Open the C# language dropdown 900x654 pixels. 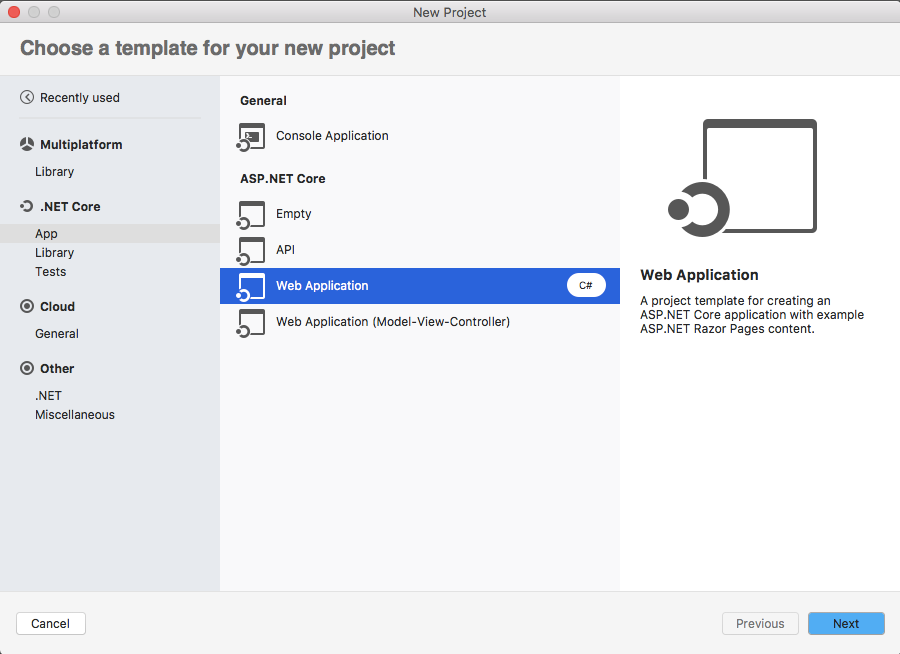click(586, 285)
